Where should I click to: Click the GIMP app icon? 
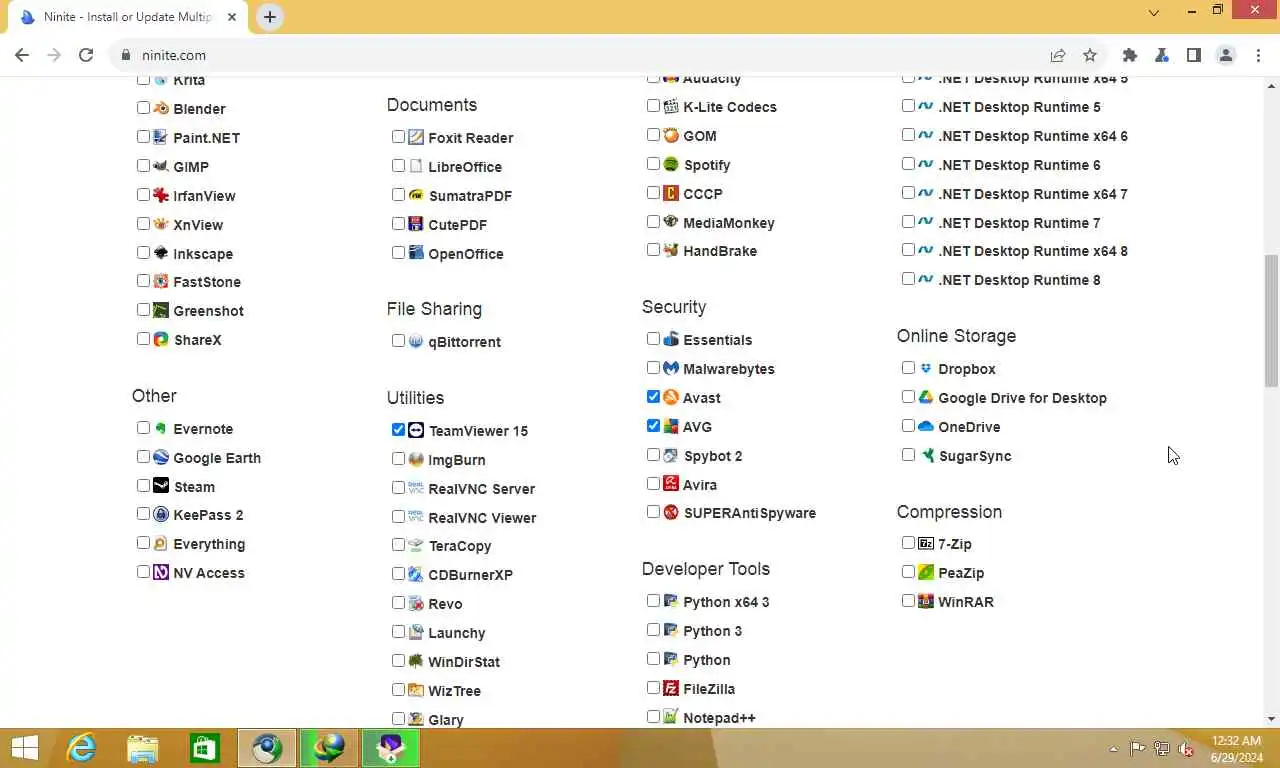[160, 166]
